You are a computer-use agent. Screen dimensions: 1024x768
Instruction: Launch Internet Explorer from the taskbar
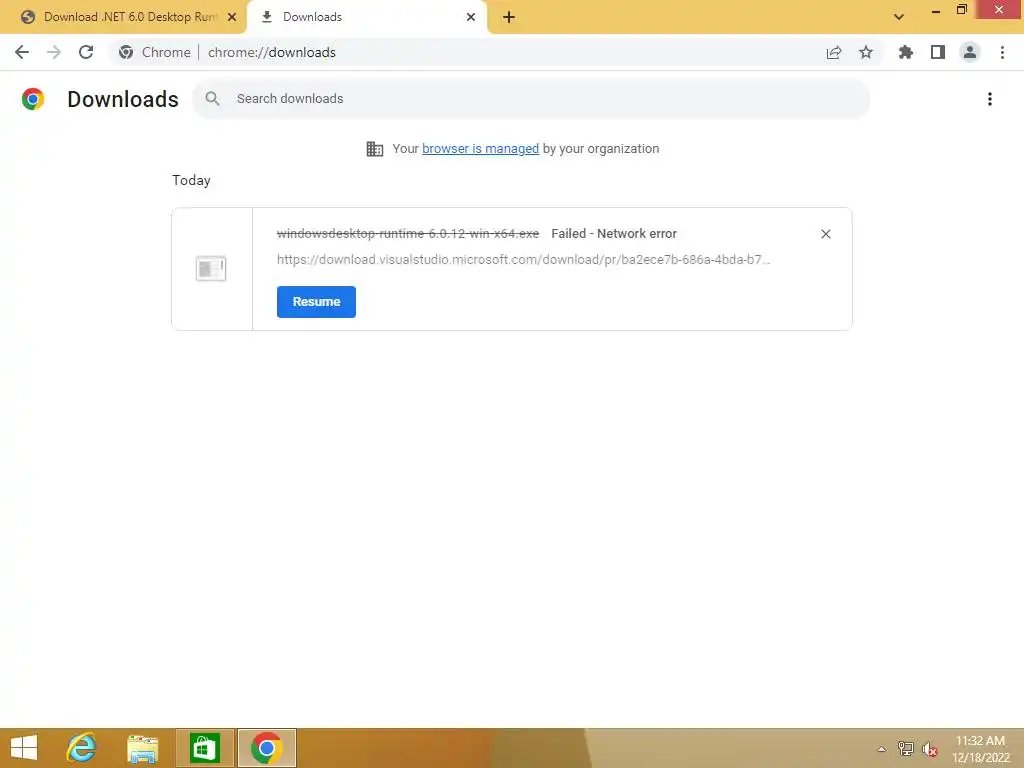click(81, 748)
